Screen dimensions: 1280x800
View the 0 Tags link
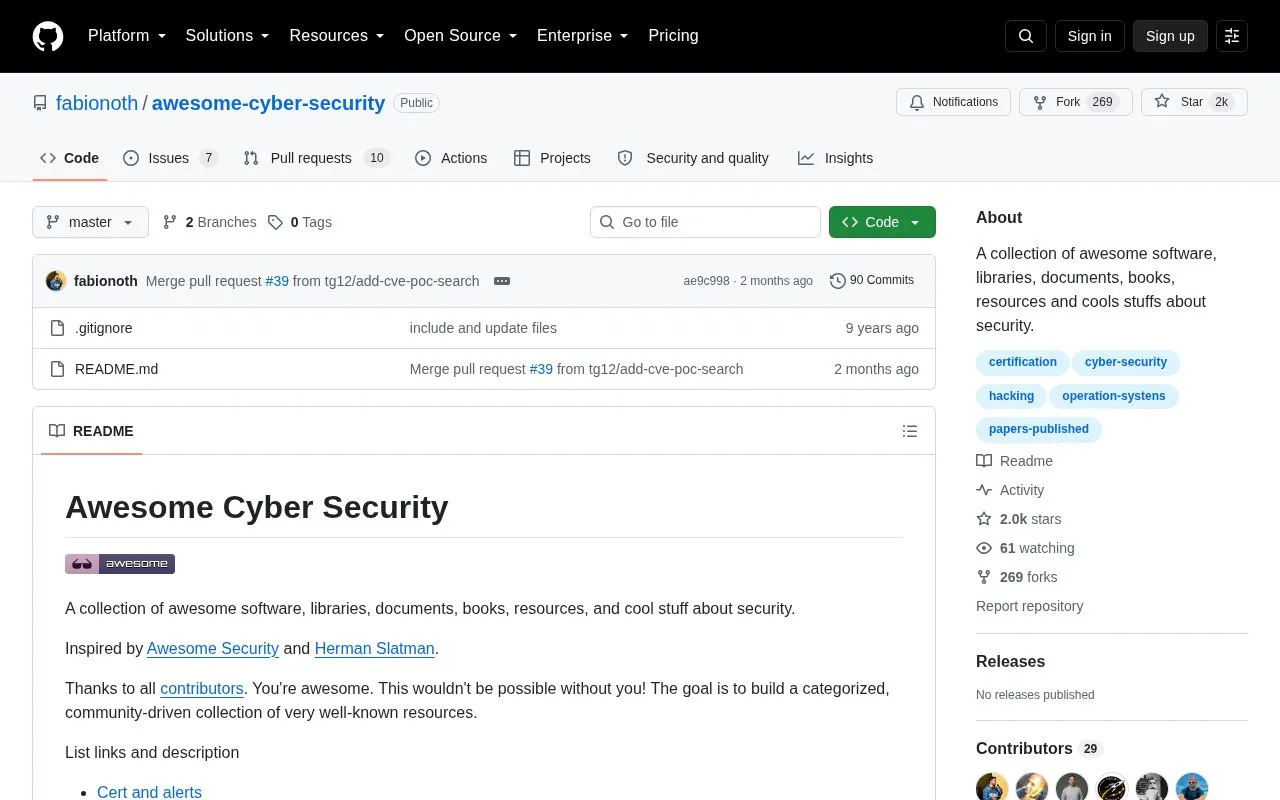tap(299, 222)
